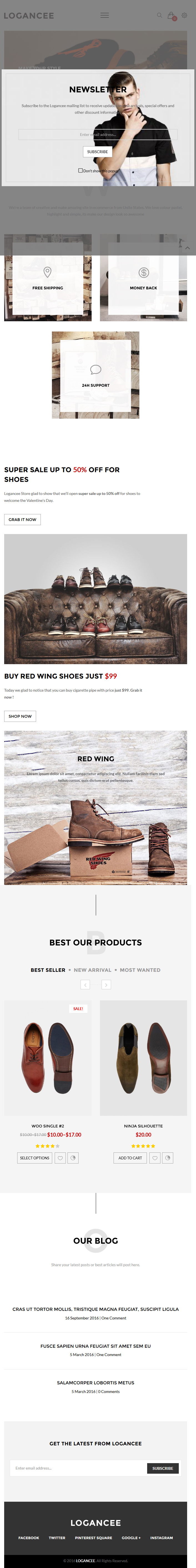Viewport: 196px width, 1568px height.
Task: Go to next products carousel arrow
Action: click(x=106, y=984)
